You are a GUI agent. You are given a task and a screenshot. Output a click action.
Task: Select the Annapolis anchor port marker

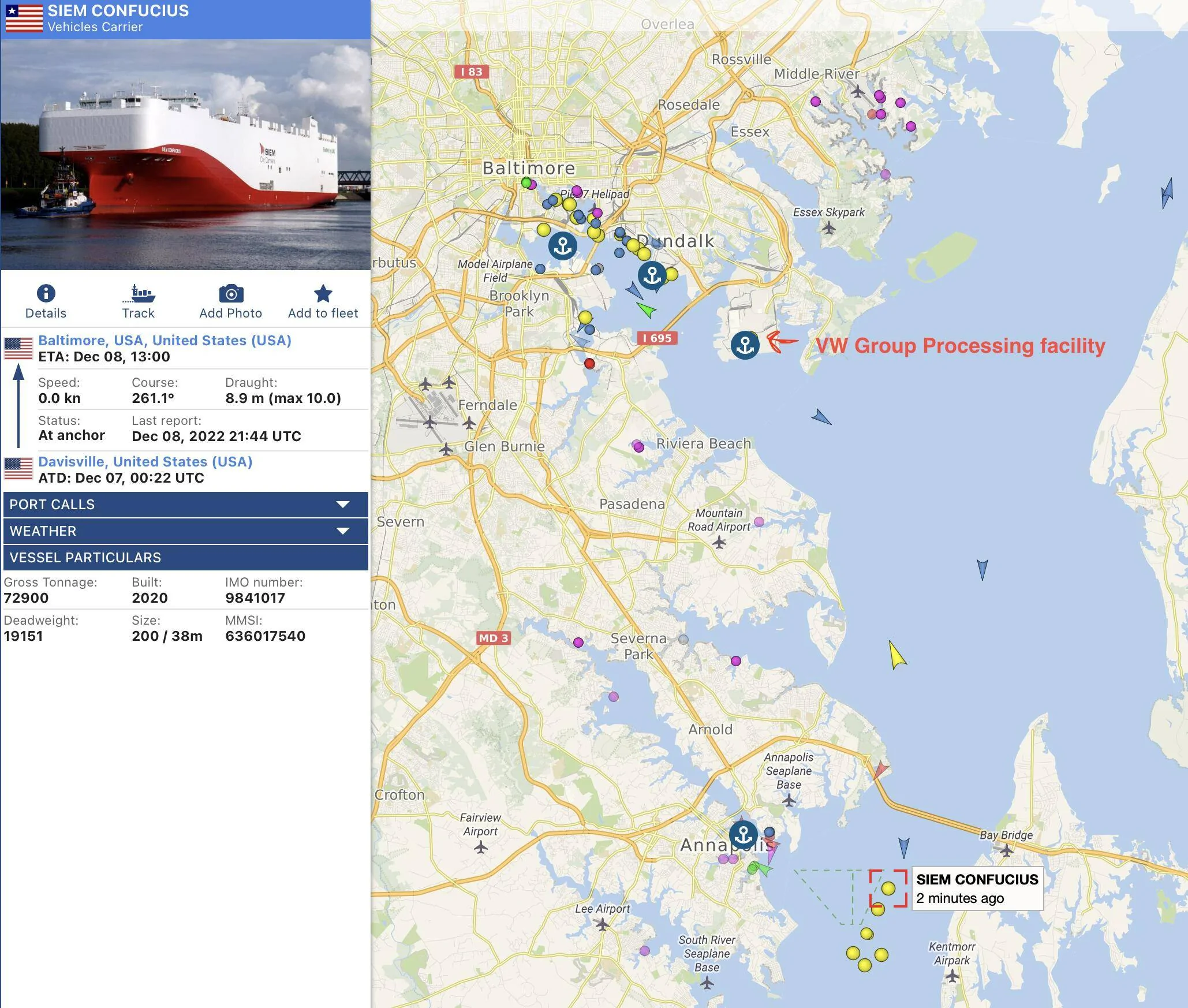tap(743, 835)
